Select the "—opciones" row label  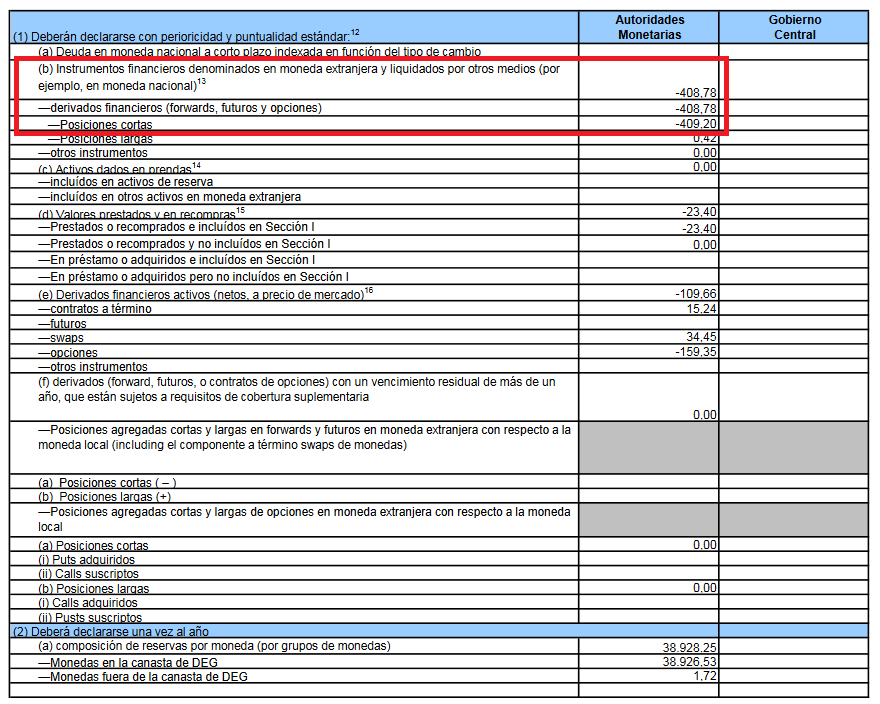coord(68,353)
